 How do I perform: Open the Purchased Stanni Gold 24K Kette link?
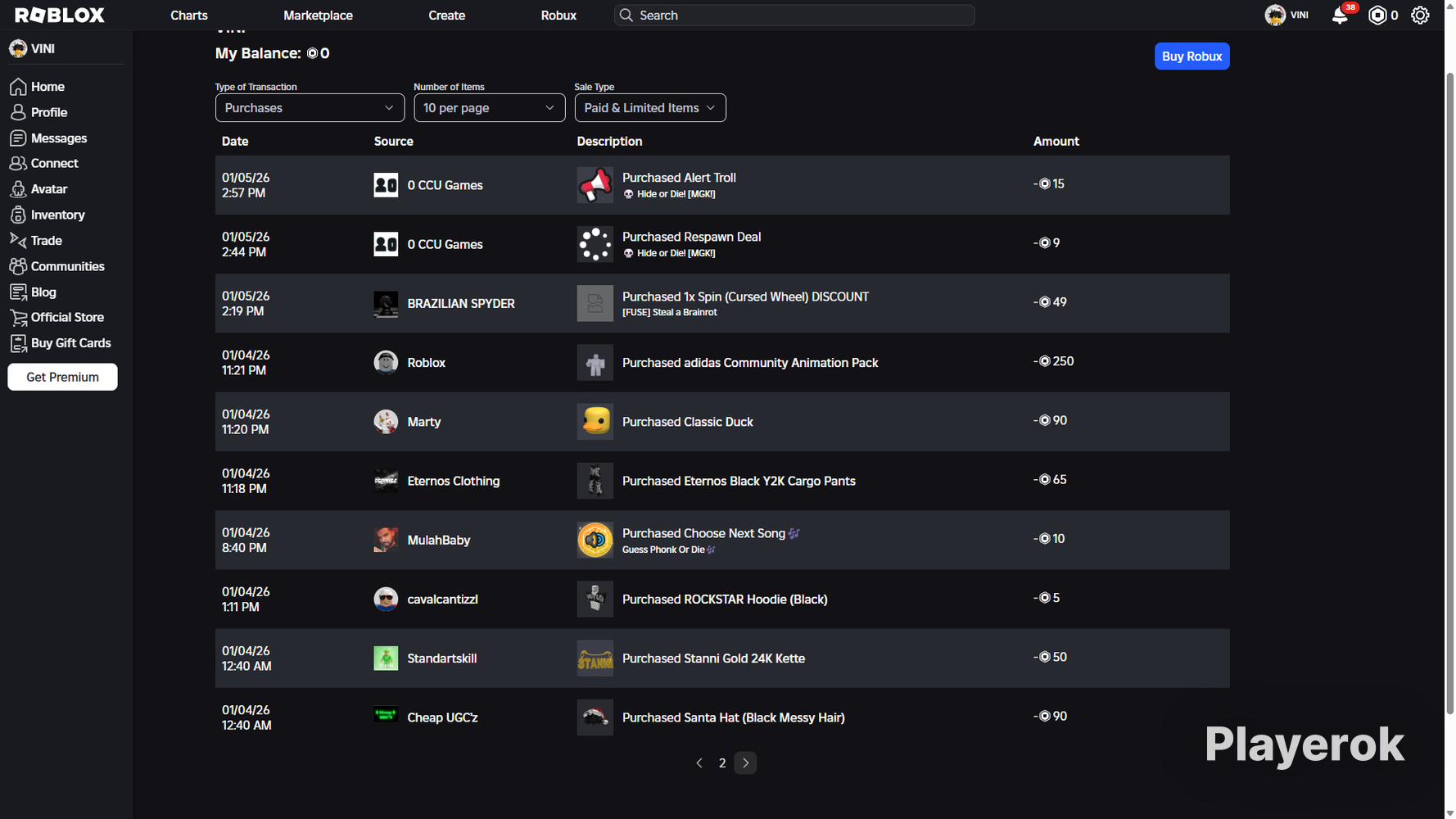point(713,658)
